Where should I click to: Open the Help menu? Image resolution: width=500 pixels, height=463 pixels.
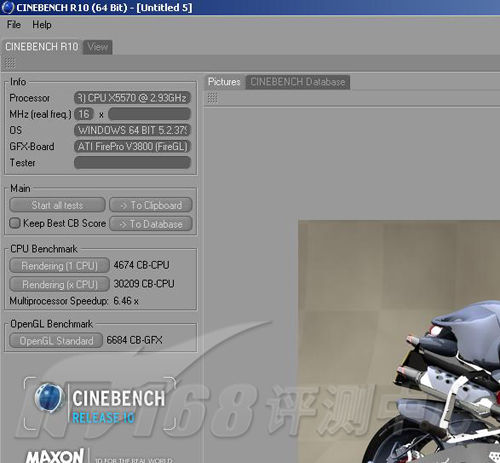click(42, 25)
